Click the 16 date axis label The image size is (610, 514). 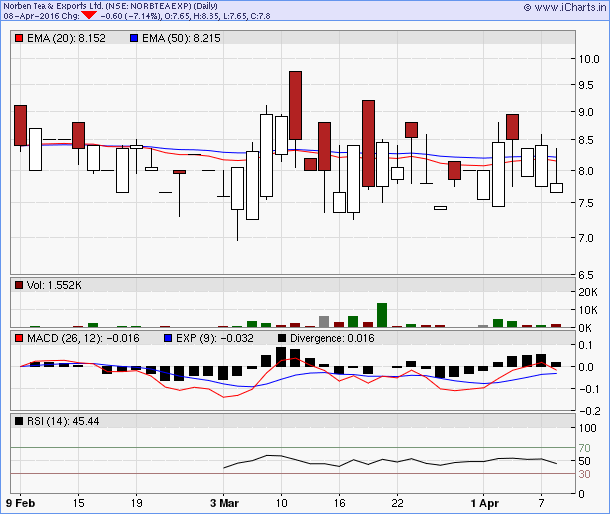click(x=339, y=503)
